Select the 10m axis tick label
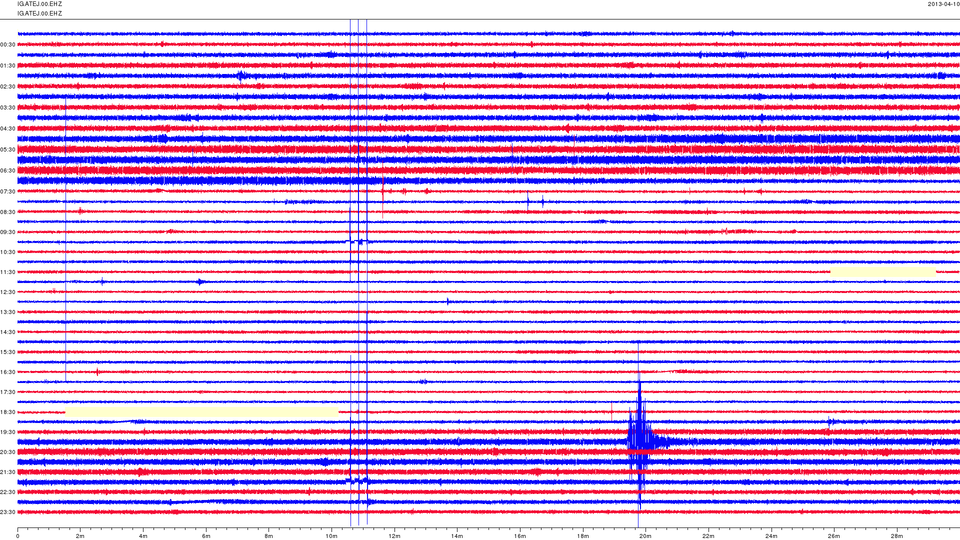This screenshot has width=960, height=540. pos(331,536)
